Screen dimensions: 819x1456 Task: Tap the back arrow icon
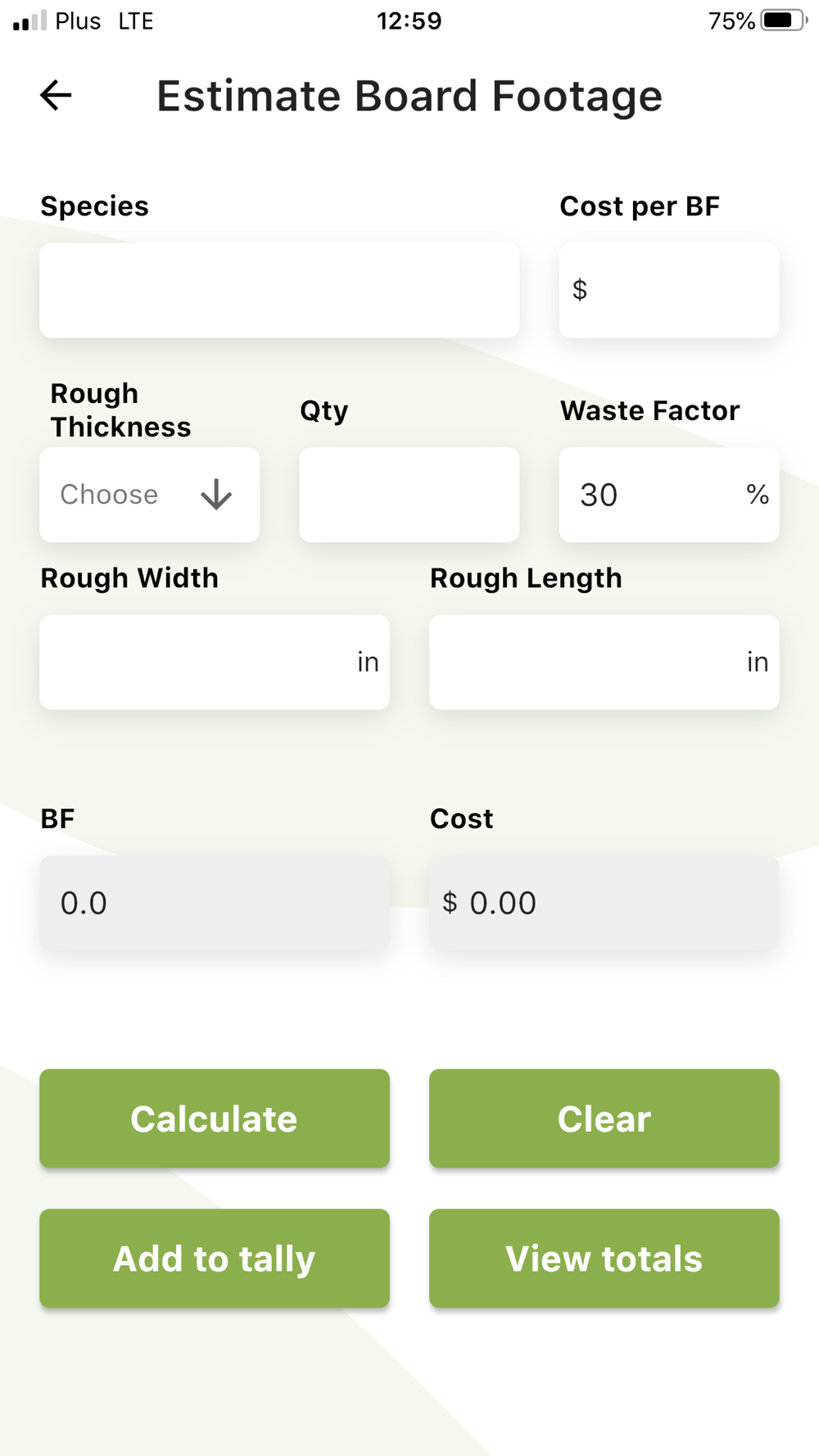[x=56, y=95]
